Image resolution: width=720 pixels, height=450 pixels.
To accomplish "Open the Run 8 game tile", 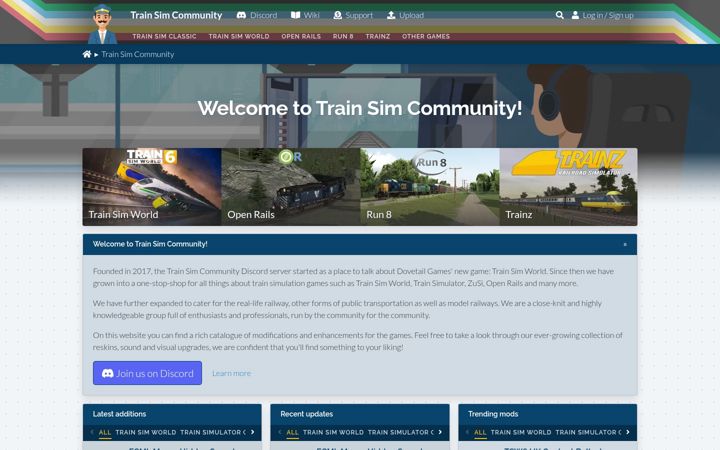I will click(430, 186).
